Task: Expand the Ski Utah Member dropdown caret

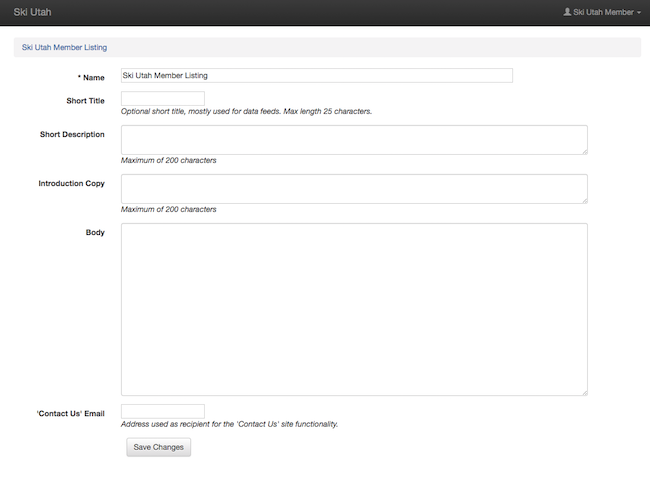Action: [638, 13]
